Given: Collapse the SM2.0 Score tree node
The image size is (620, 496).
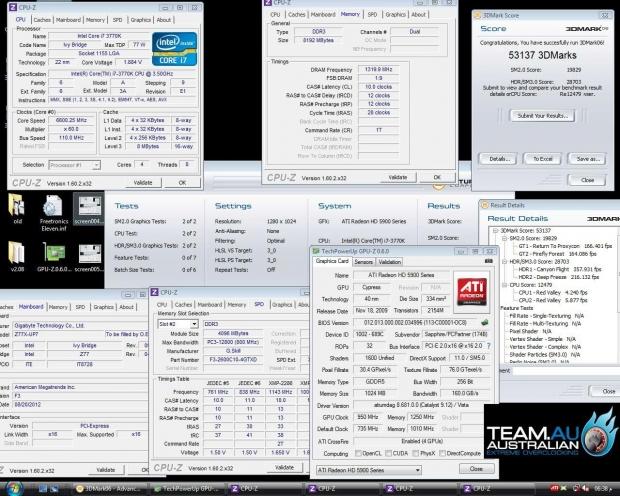Looking at the screenshot, I should click(x=505, y=239).
